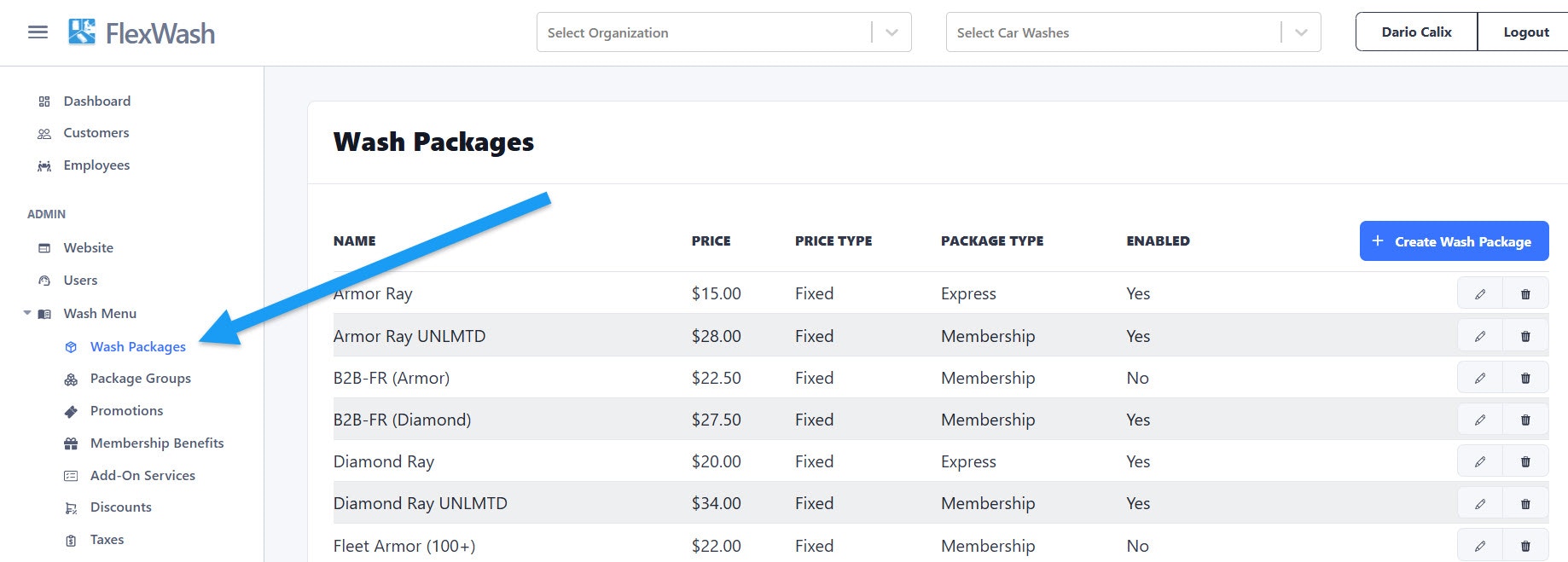
Task: Click the Membership Benefits gift icon
Action: click(72, 443)
